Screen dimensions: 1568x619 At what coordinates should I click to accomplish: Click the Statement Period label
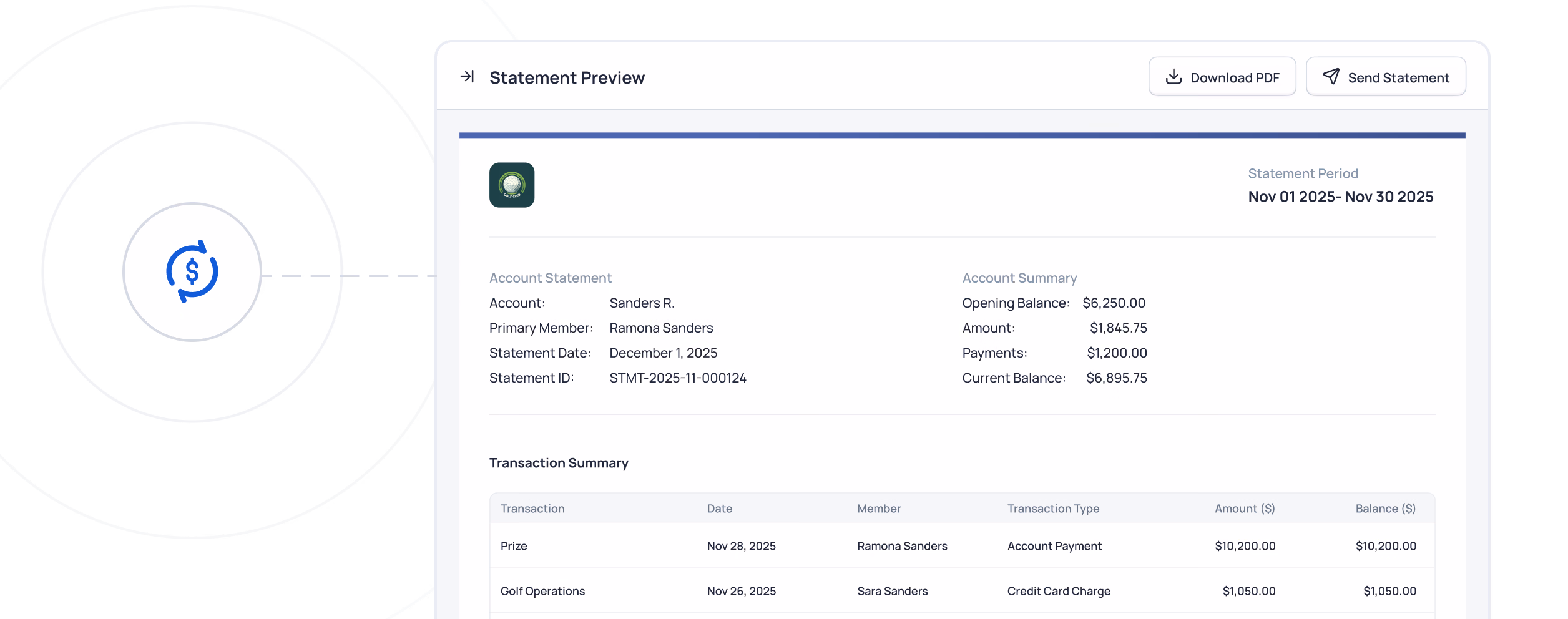coord(1303,173)
